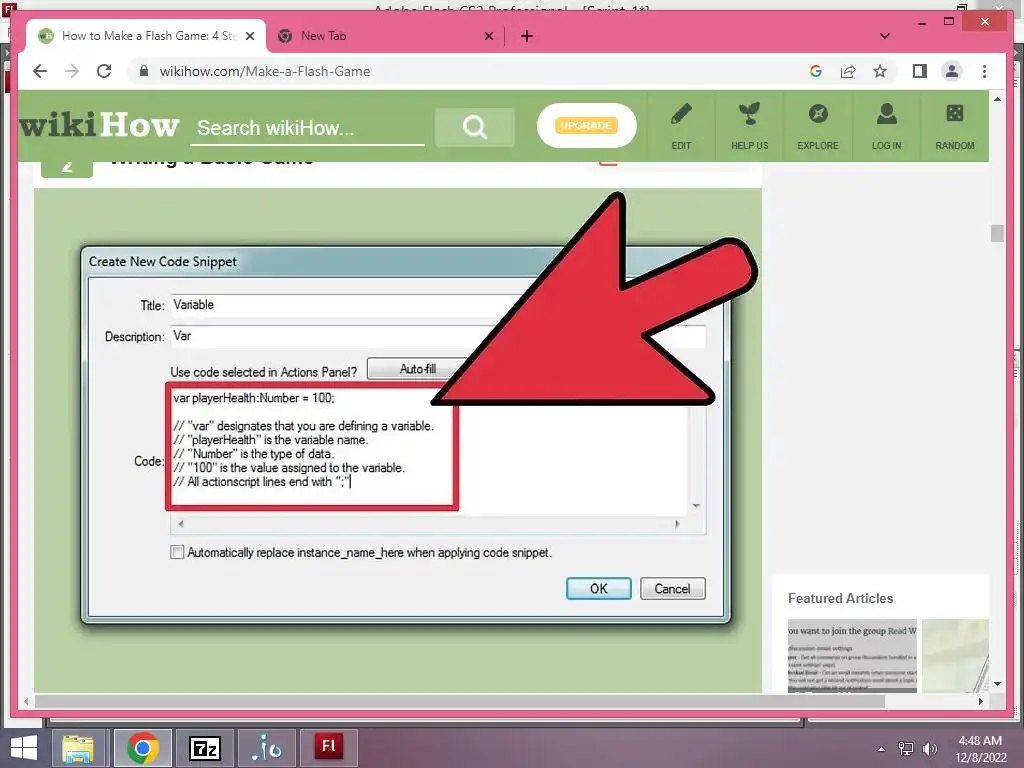The image size is (1024, 768).
Task: Click the Auto-fill button
Action: point(417,369)
